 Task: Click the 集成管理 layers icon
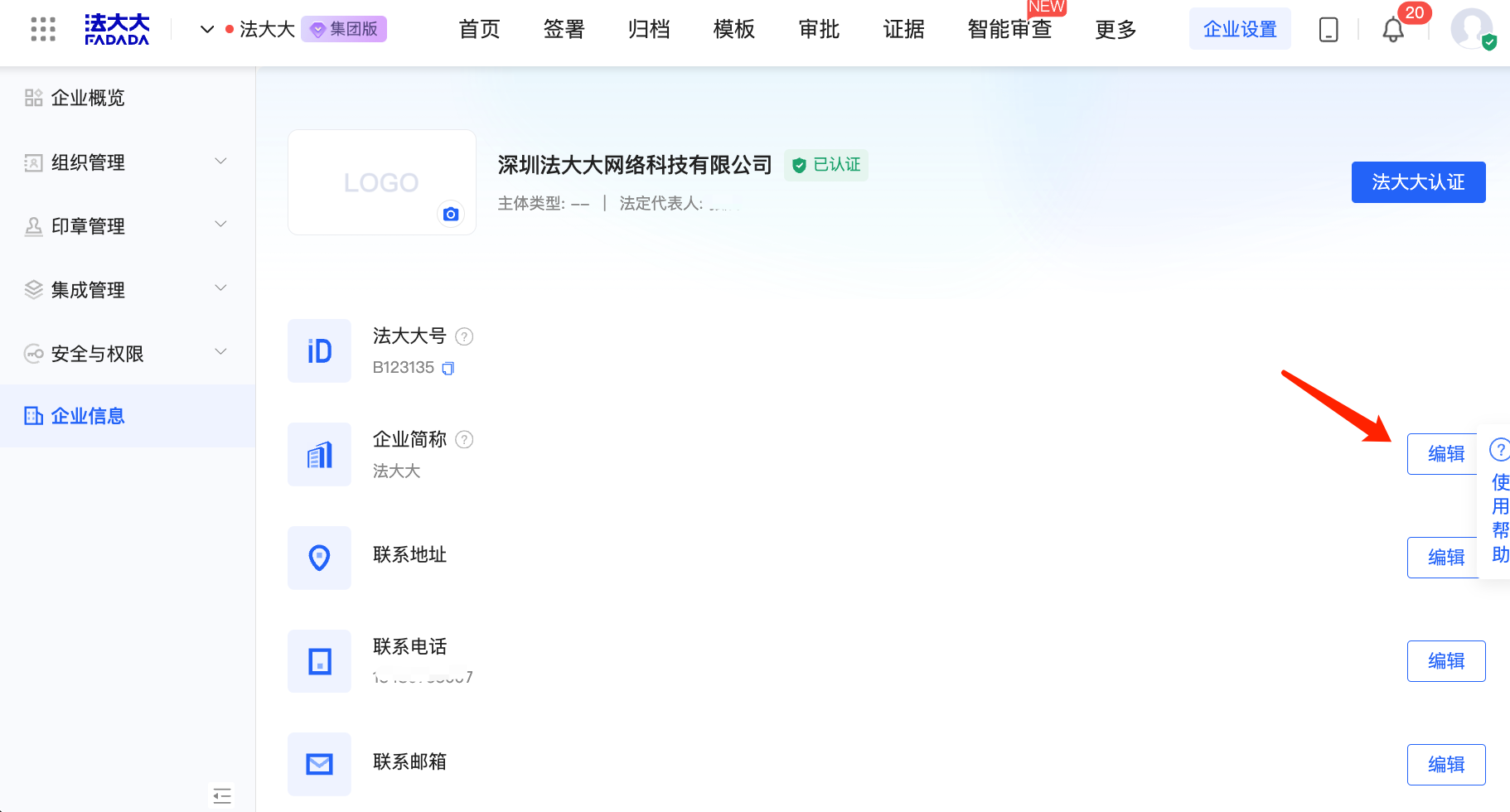(33, 290)
